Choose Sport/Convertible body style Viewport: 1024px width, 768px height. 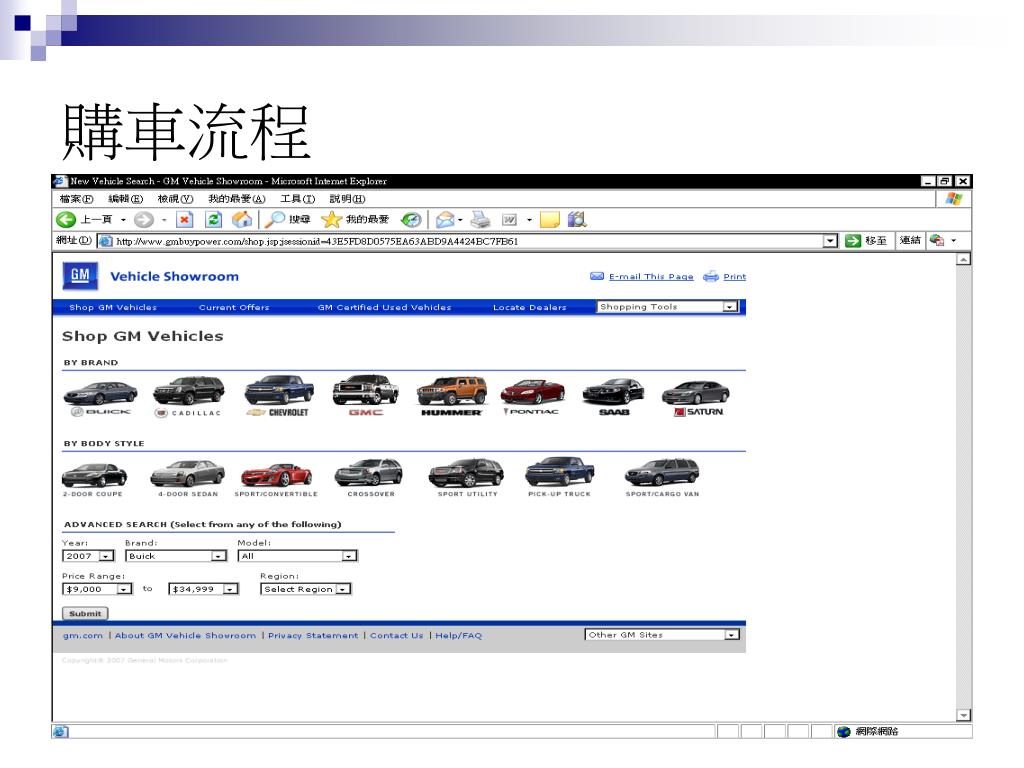276,480
